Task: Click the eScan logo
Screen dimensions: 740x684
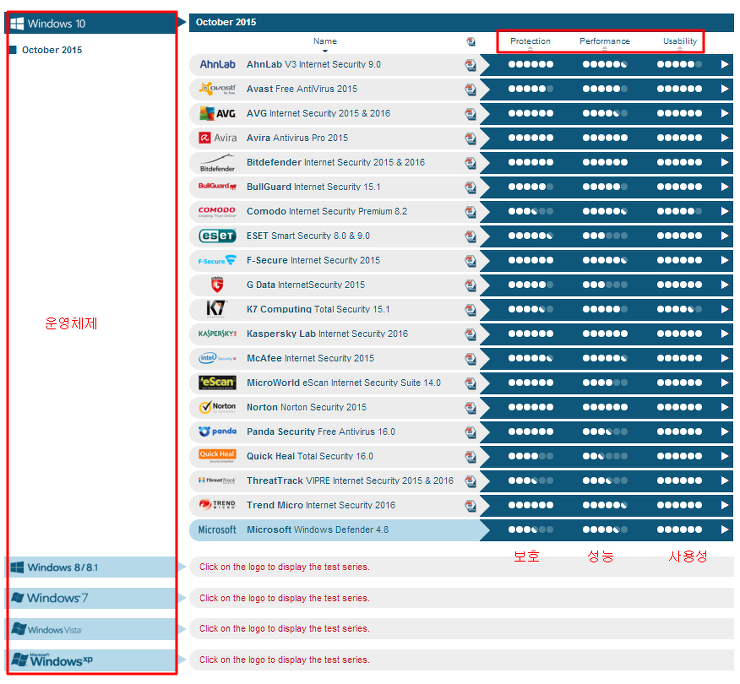Action: tap(217, 382)
